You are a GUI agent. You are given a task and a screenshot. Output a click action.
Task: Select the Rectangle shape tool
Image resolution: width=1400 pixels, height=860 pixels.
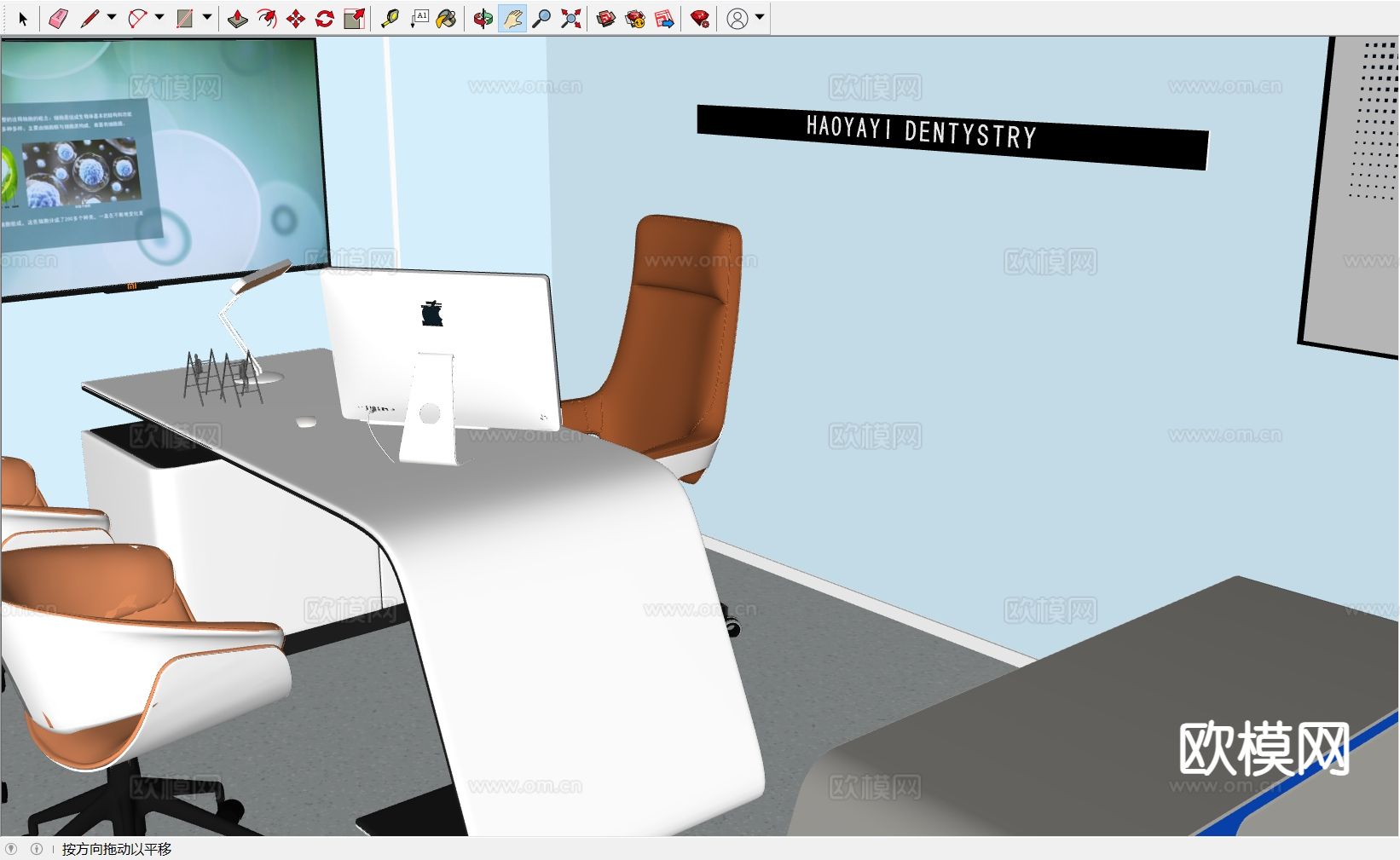pos(185,18)
